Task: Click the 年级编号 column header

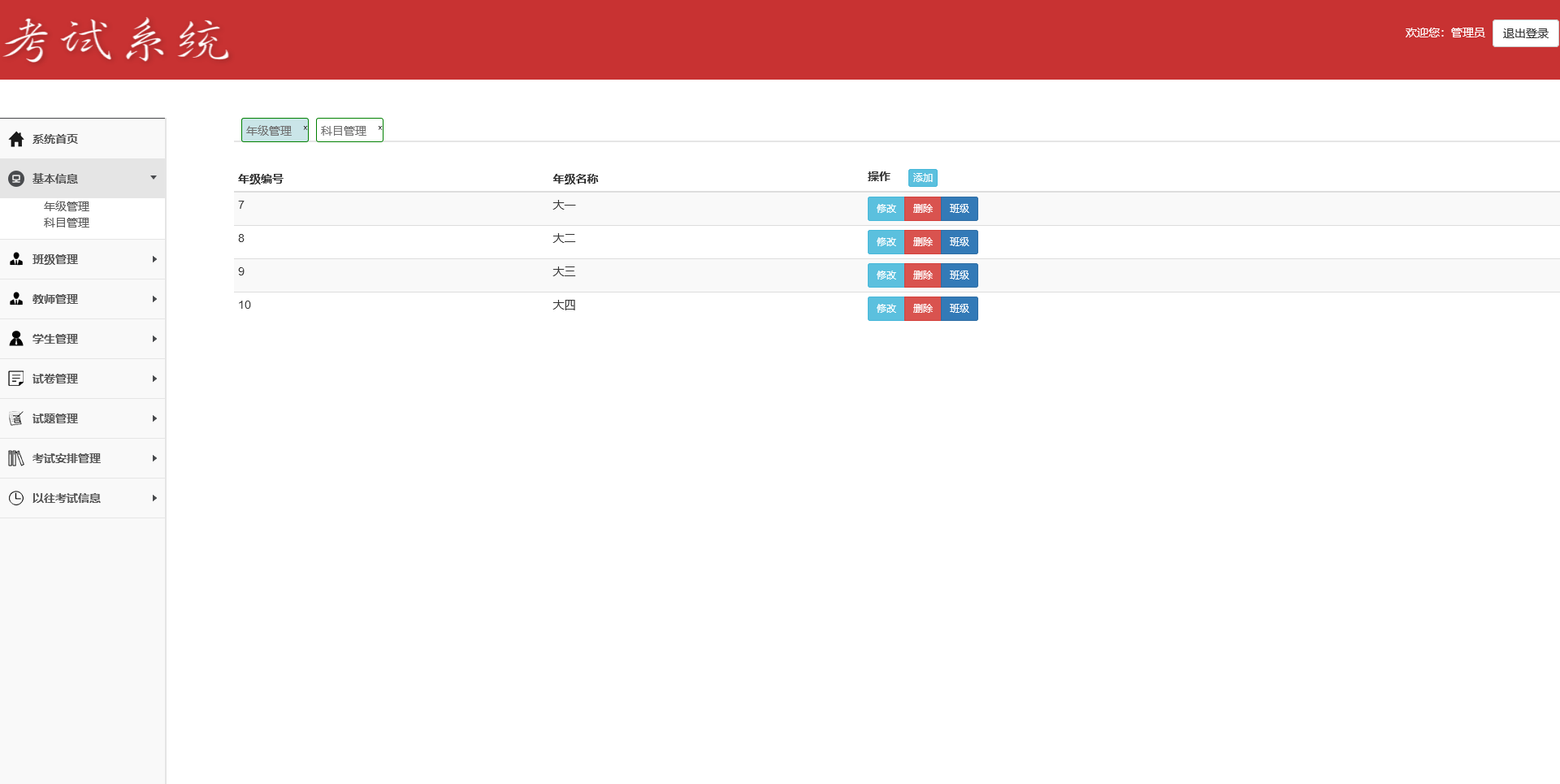Action: (x=261, y=179)
